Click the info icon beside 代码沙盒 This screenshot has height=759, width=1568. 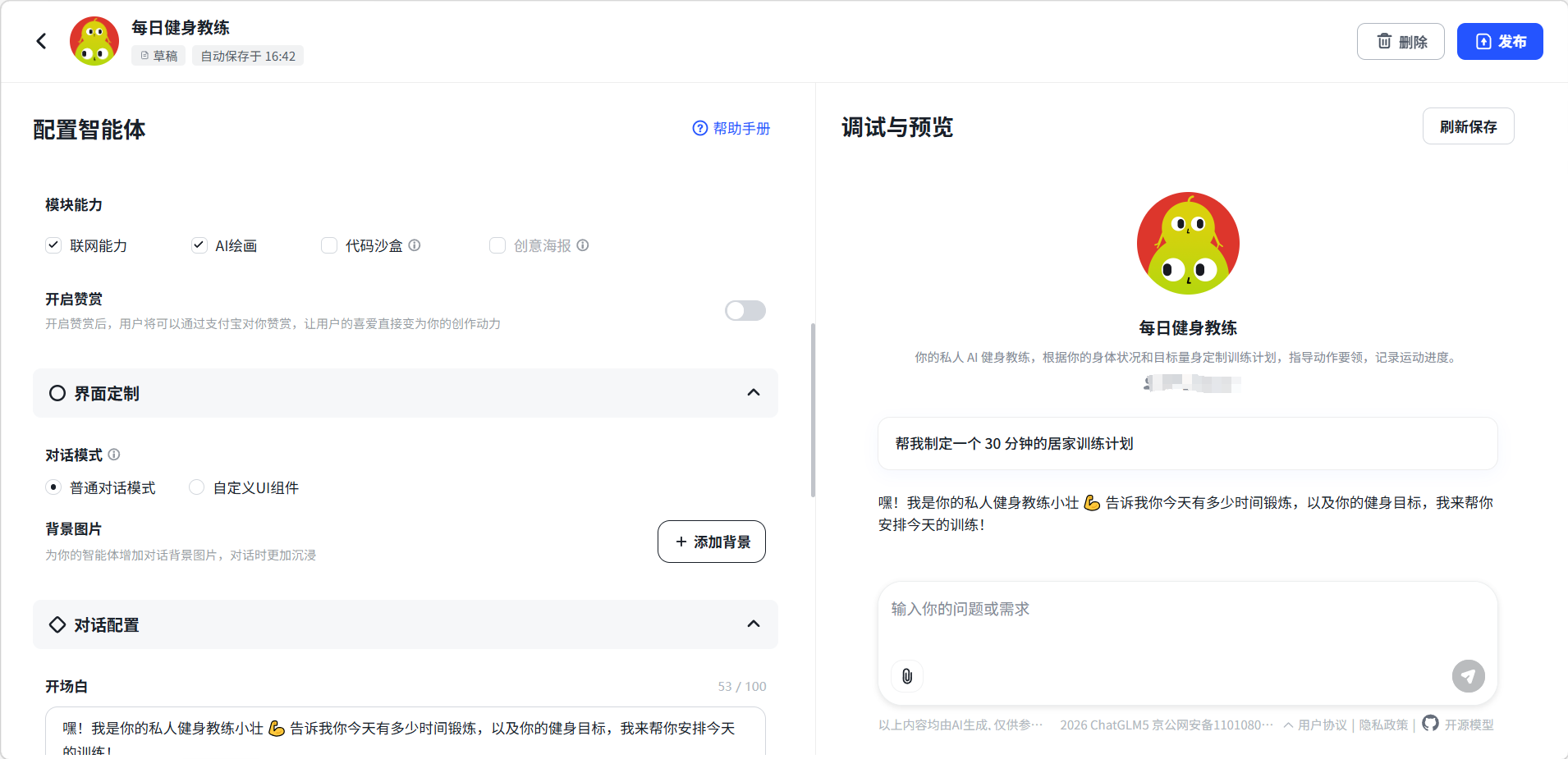pos(415,245)
